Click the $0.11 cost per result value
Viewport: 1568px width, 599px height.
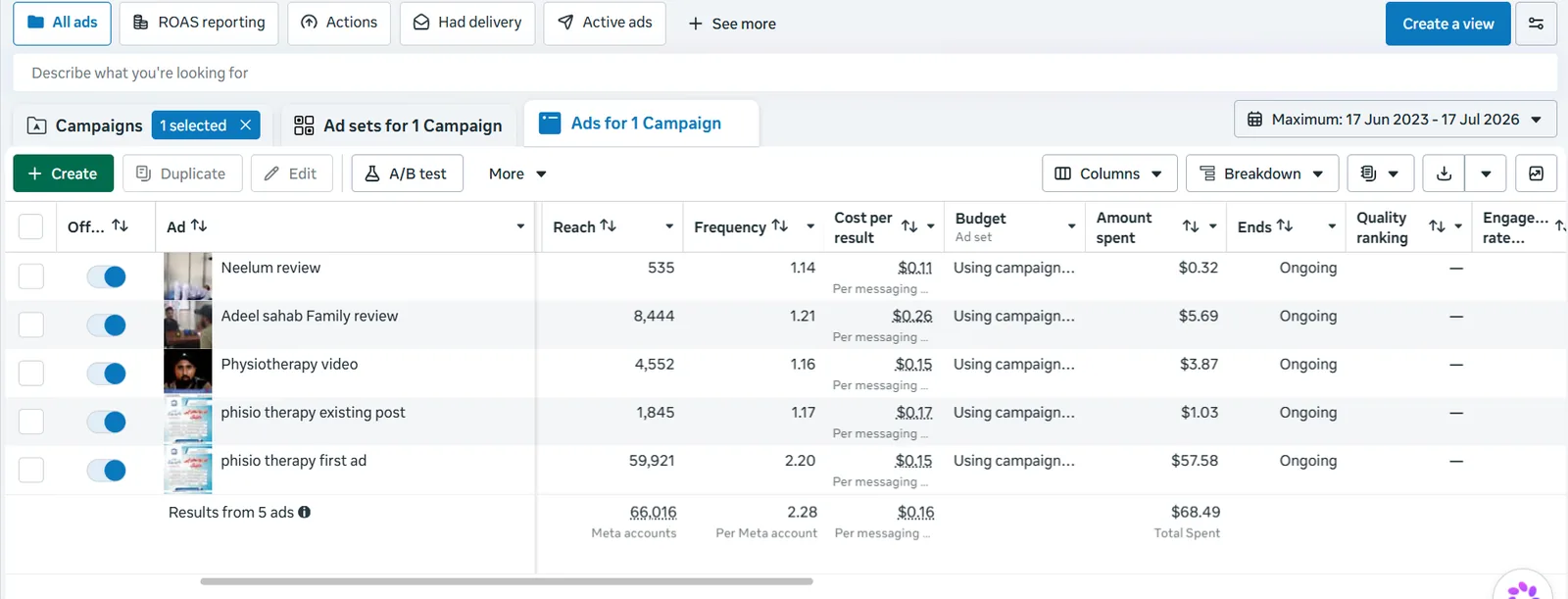click(914, 268)
